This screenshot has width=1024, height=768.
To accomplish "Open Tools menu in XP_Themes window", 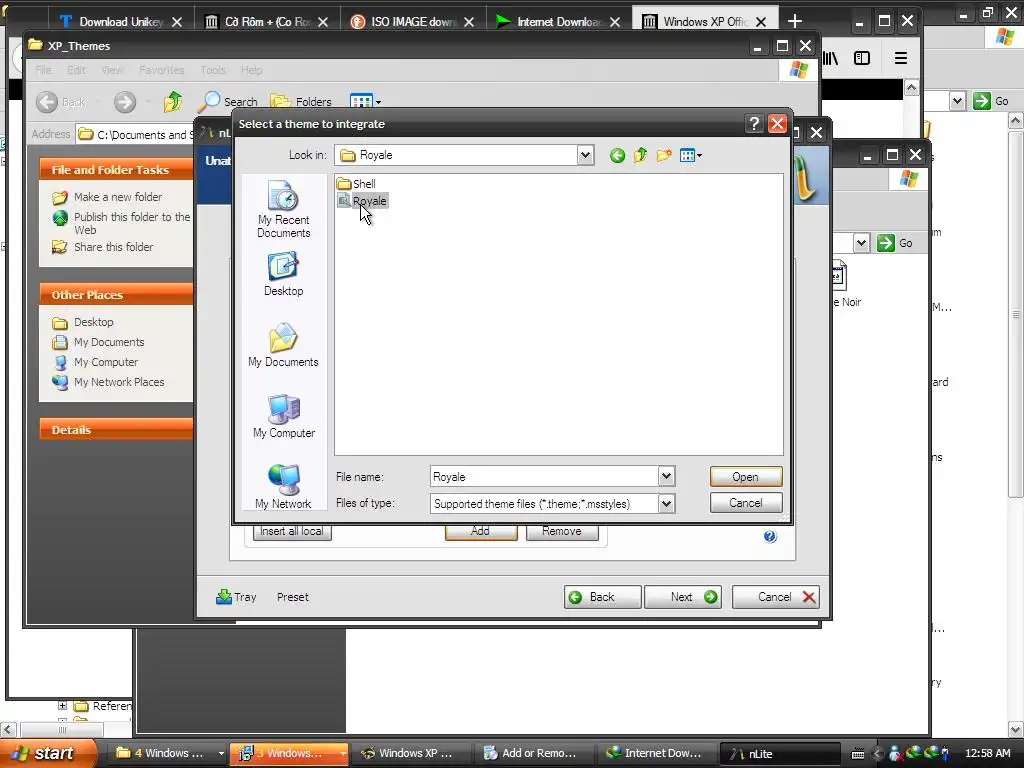I will pos(213,70).
